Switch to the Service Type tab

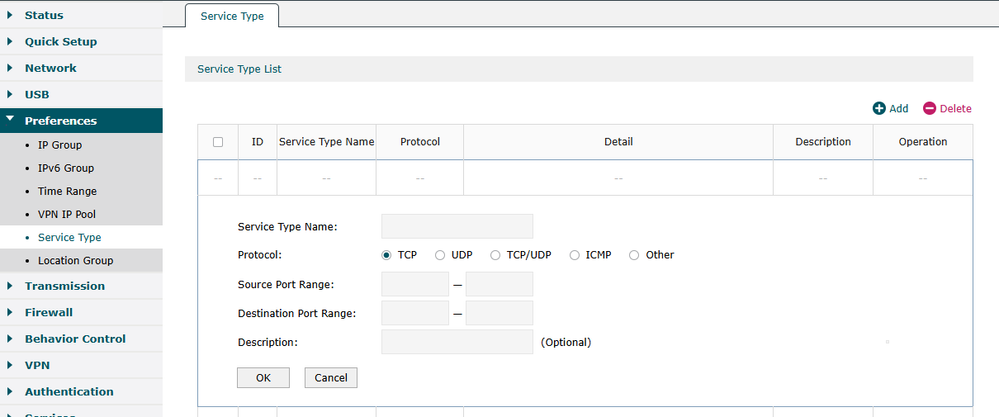232,16
